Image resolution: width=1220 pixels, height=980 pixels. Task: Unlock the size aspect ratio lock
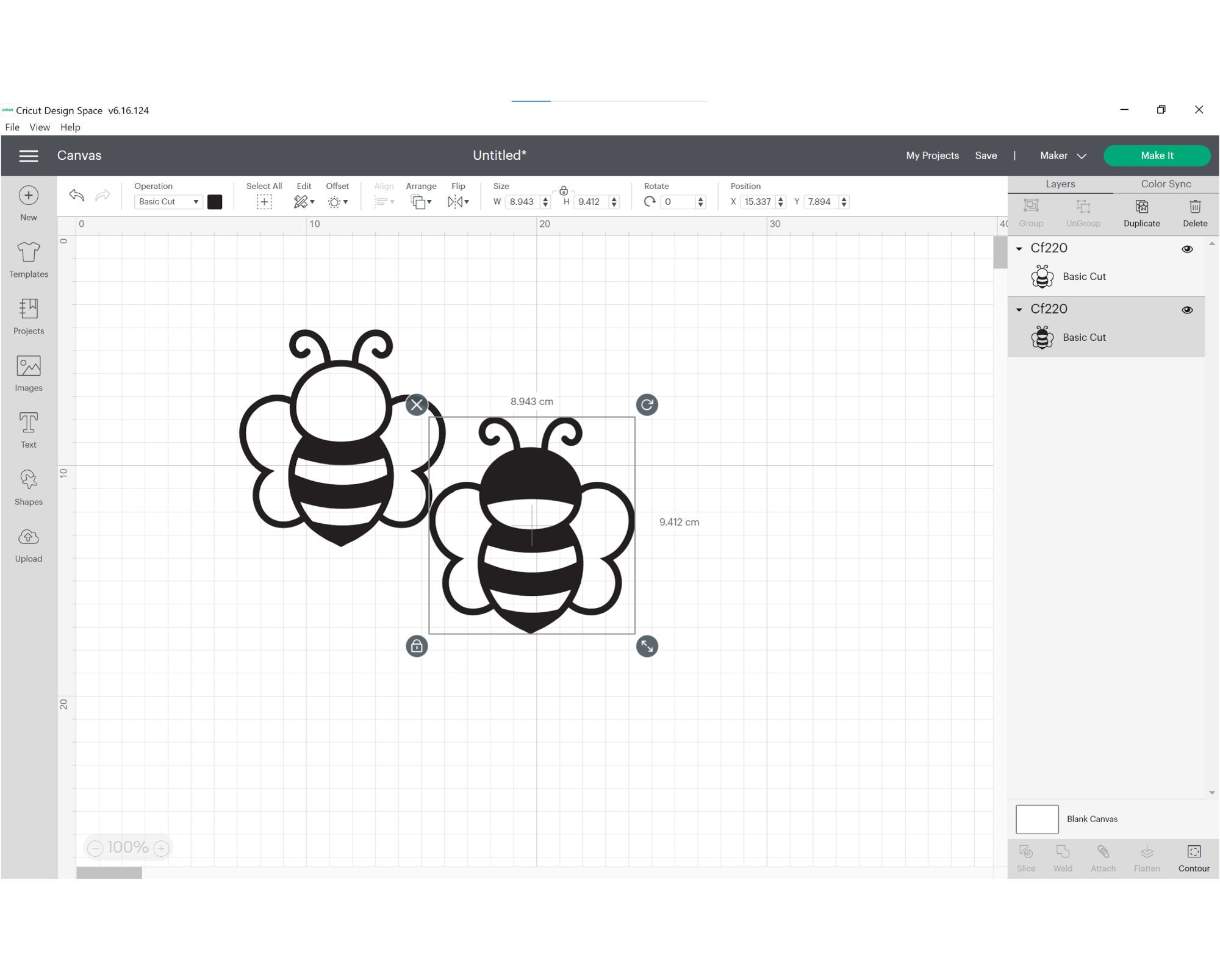pos(563,190)
